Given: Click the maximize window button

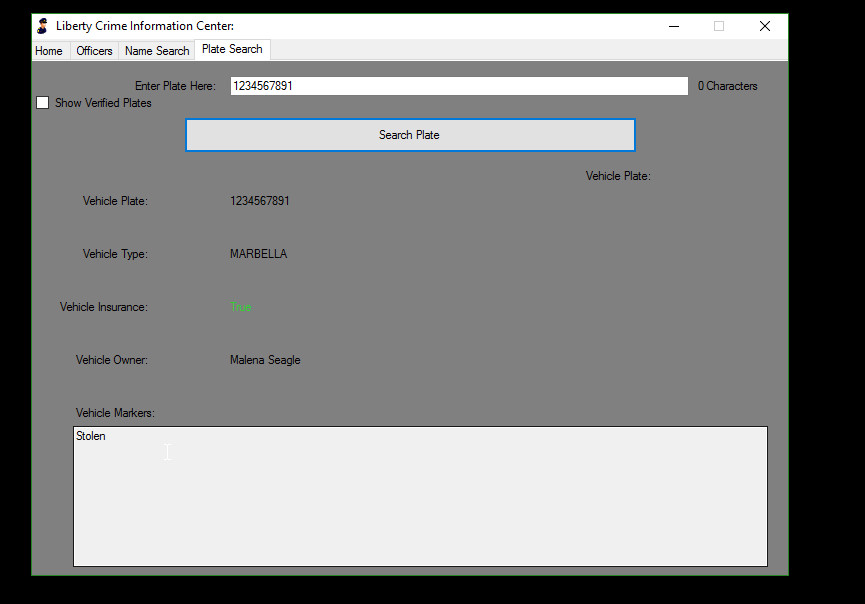Looking at the screenshot, I should click(718, 26).
